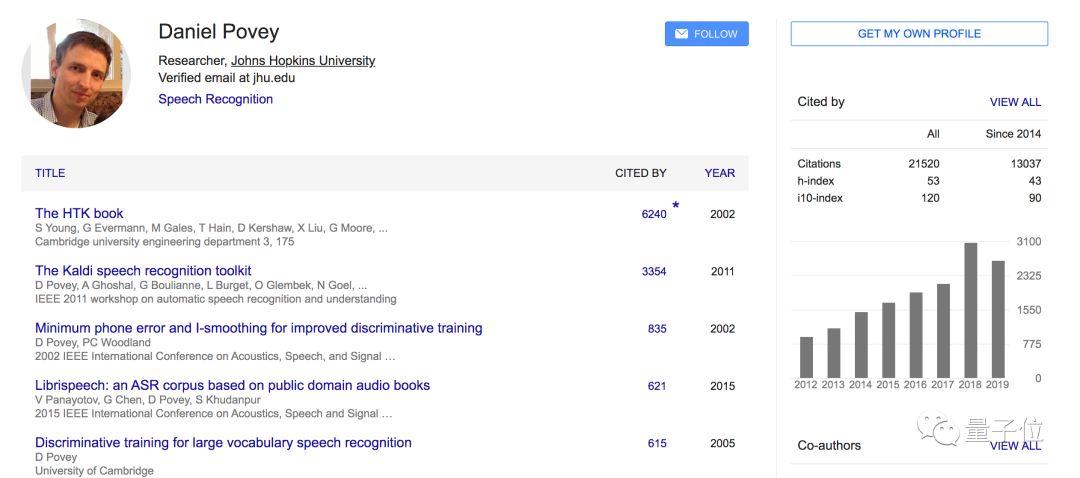This screenshot has width=1080, height=478.
Task: Open the Johns Hopkins University link
Action: coord(303,61)
